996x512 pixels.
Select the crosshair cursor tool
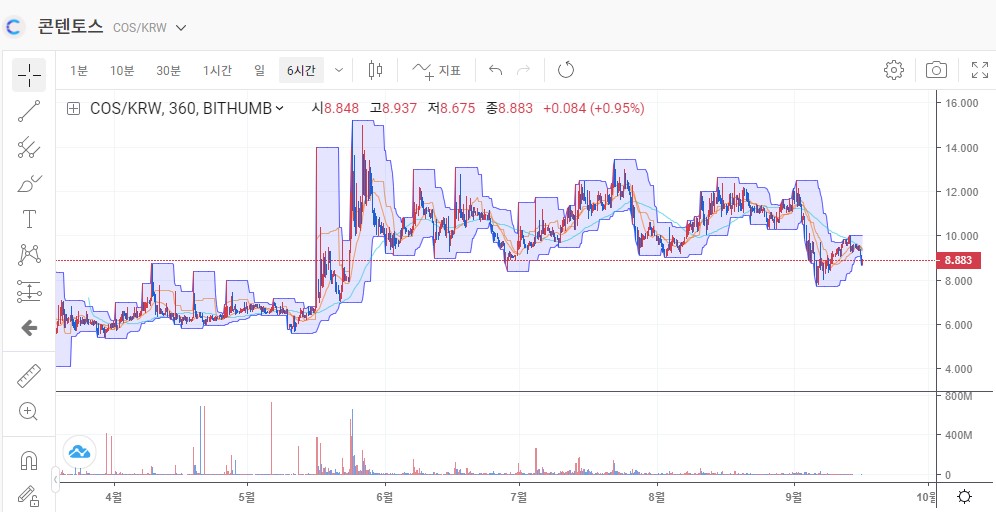point(29,75)
